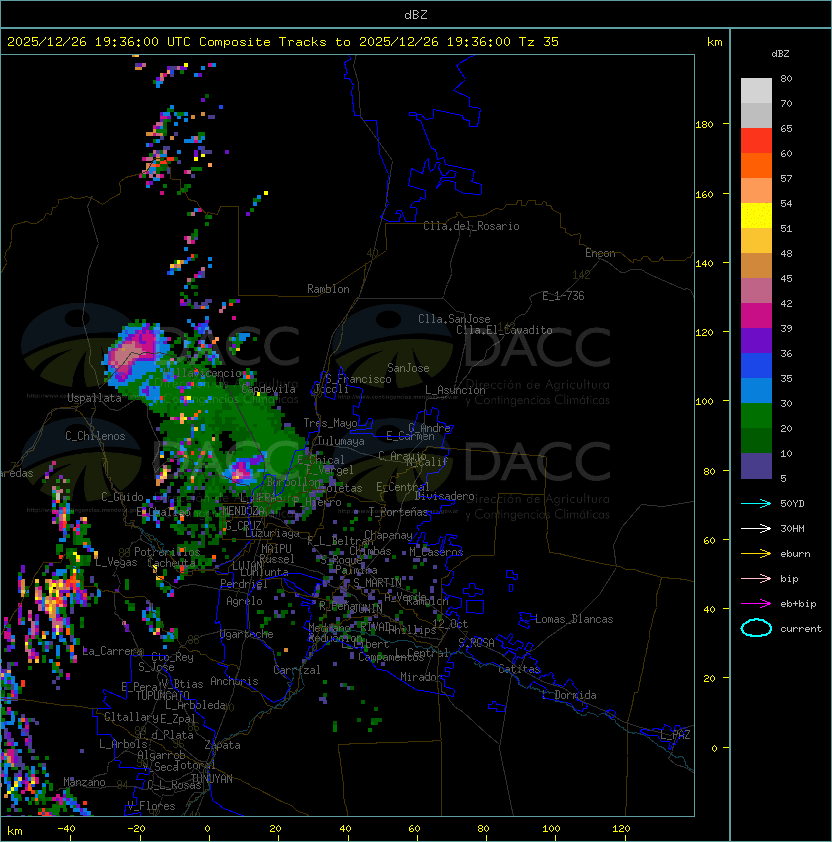Click the white 30HM arrow legend icon
The height and width of the screenshot is (842, 832).
(756, 529)
